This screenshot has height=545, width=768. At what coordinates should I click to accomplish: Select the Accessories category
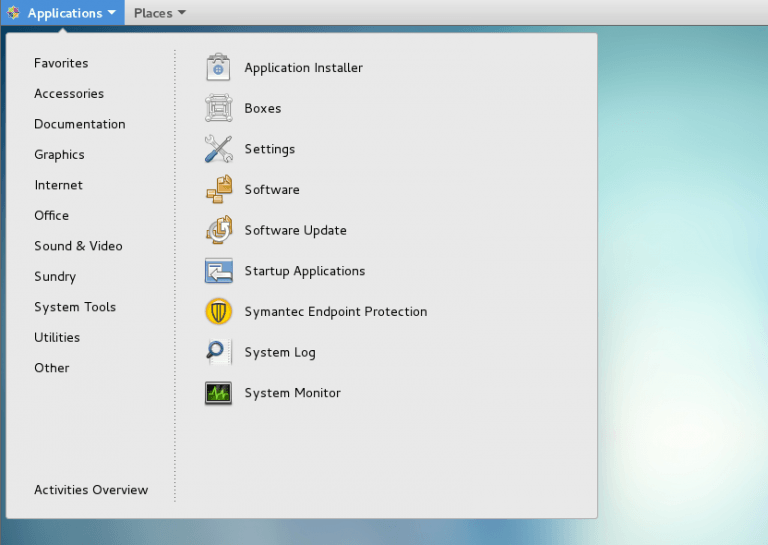[x=69, y=94]
